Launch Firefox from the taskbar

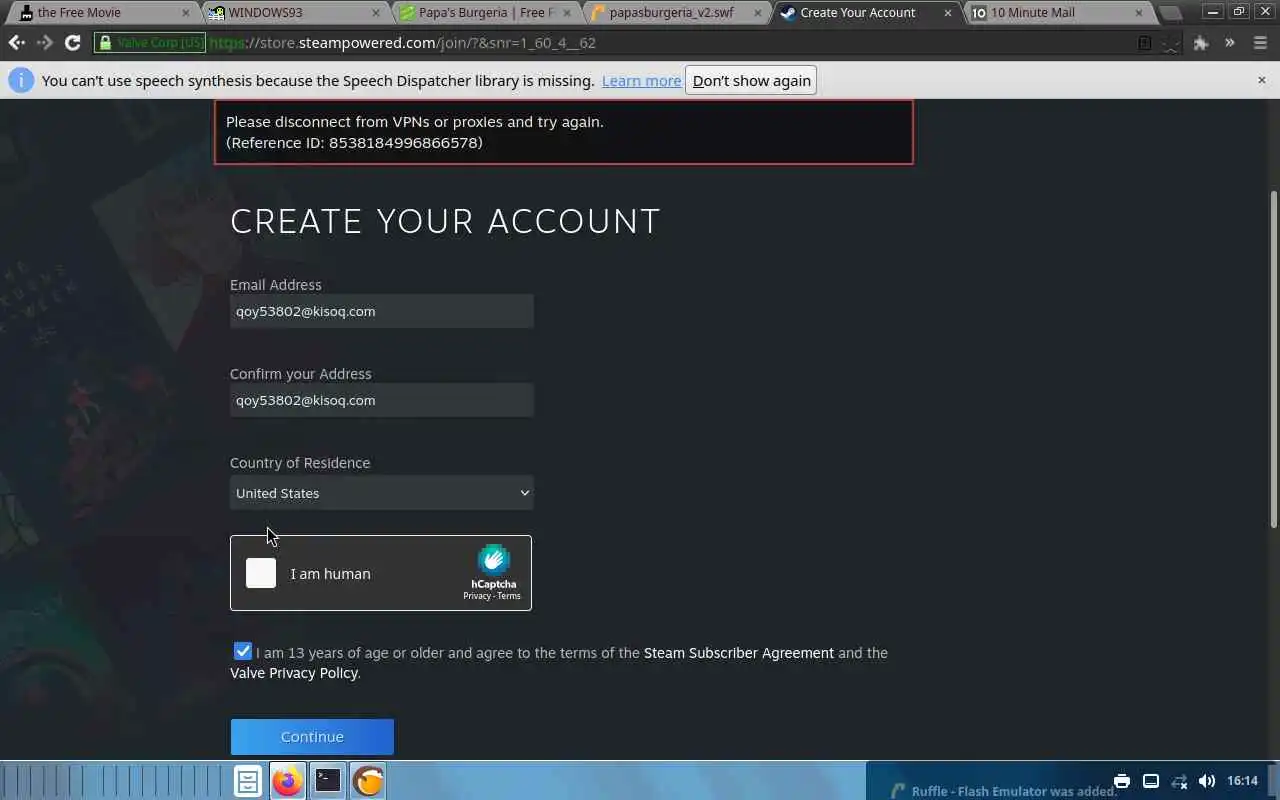click(288, 781)
